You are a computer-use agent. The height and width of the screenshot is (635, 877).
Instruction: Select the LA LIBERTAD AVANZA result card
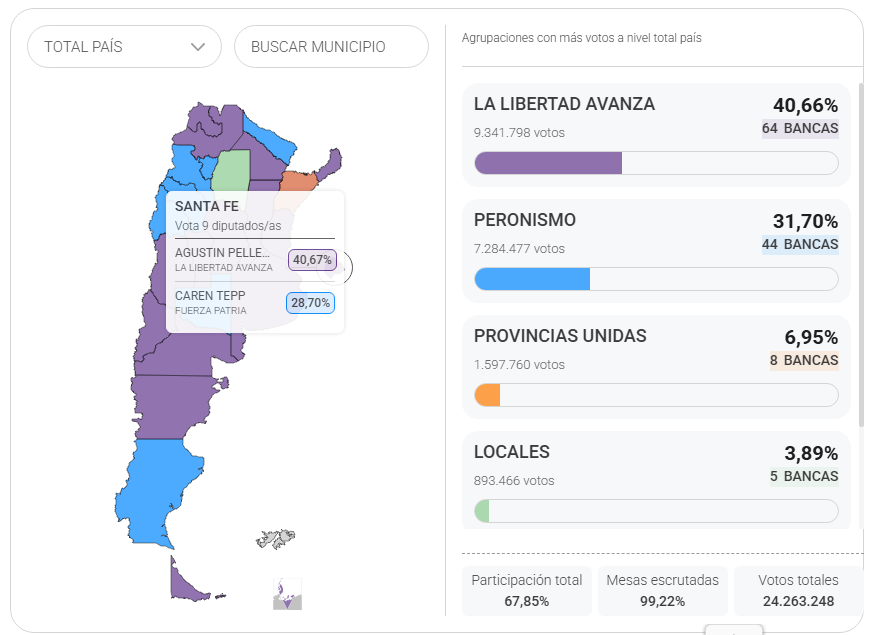tap(656, 134)
